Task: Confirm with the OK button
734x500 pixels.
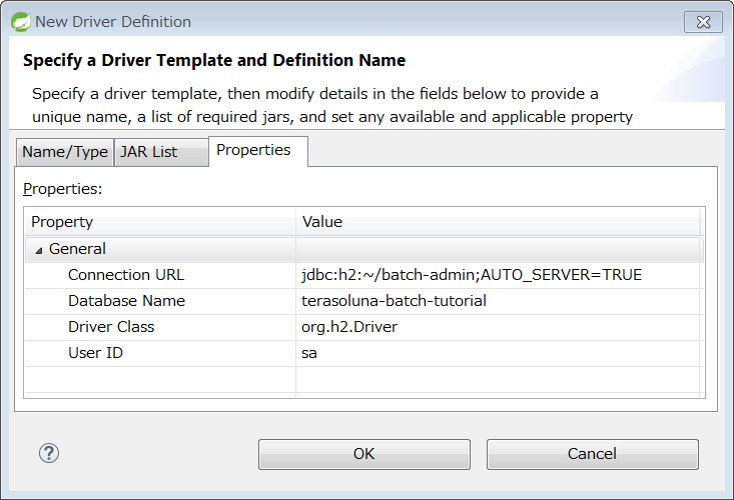Action: (x=364, y=454)
